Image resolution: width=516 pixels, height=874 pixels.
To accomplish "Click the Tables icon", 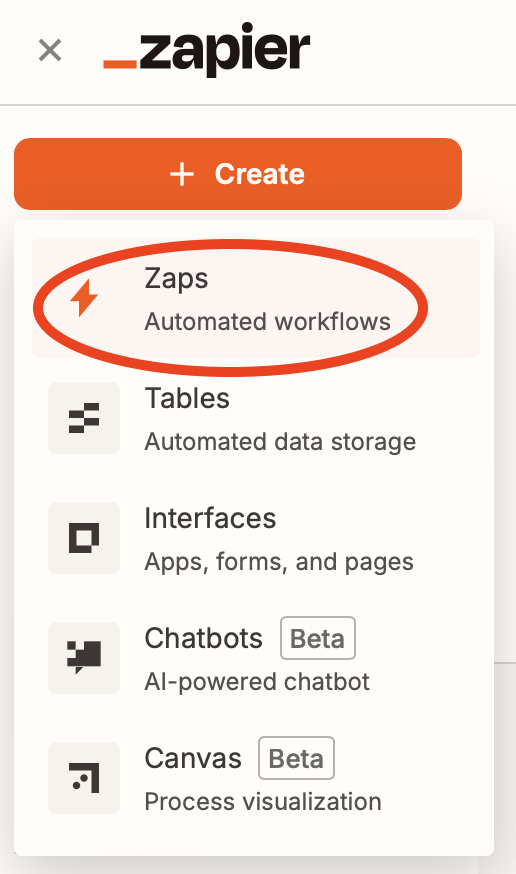I will coord(84,418).
